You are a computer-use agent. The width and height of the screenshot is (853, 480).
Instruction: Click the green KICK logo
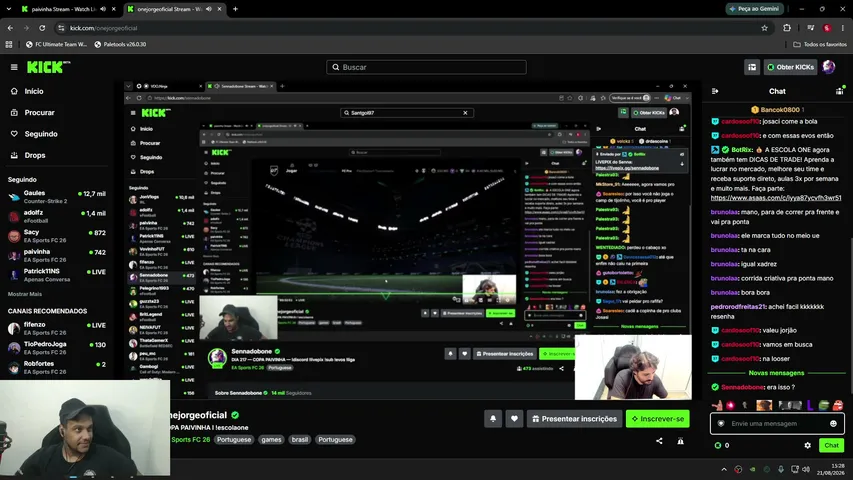tap(48, 67)
